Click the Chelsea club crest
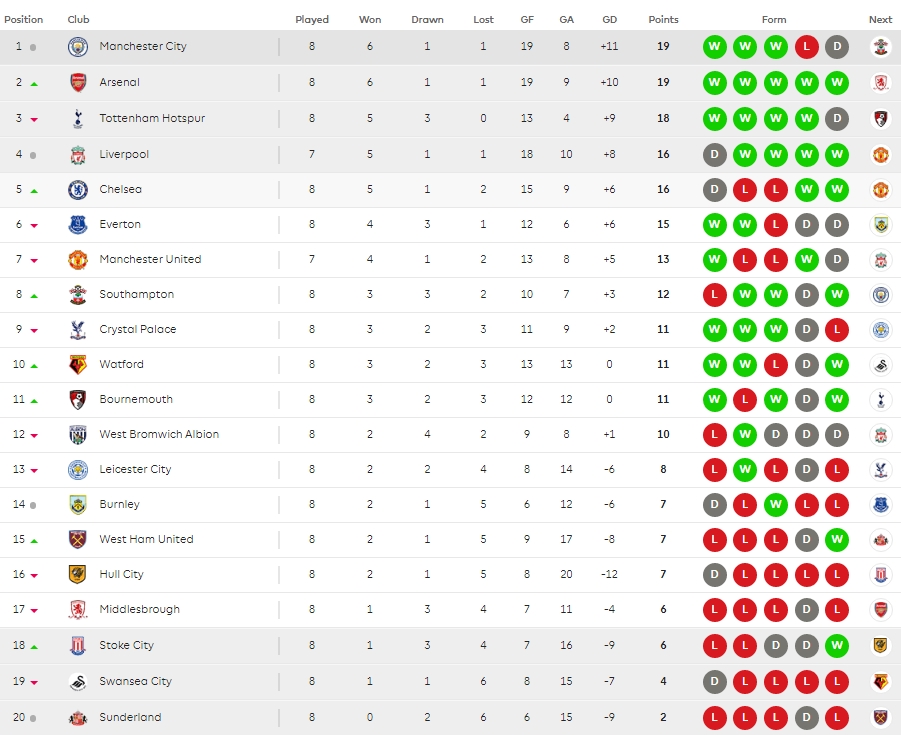Image resolution: width=901 pixels, height=735 pixels. tap(78, 190)
